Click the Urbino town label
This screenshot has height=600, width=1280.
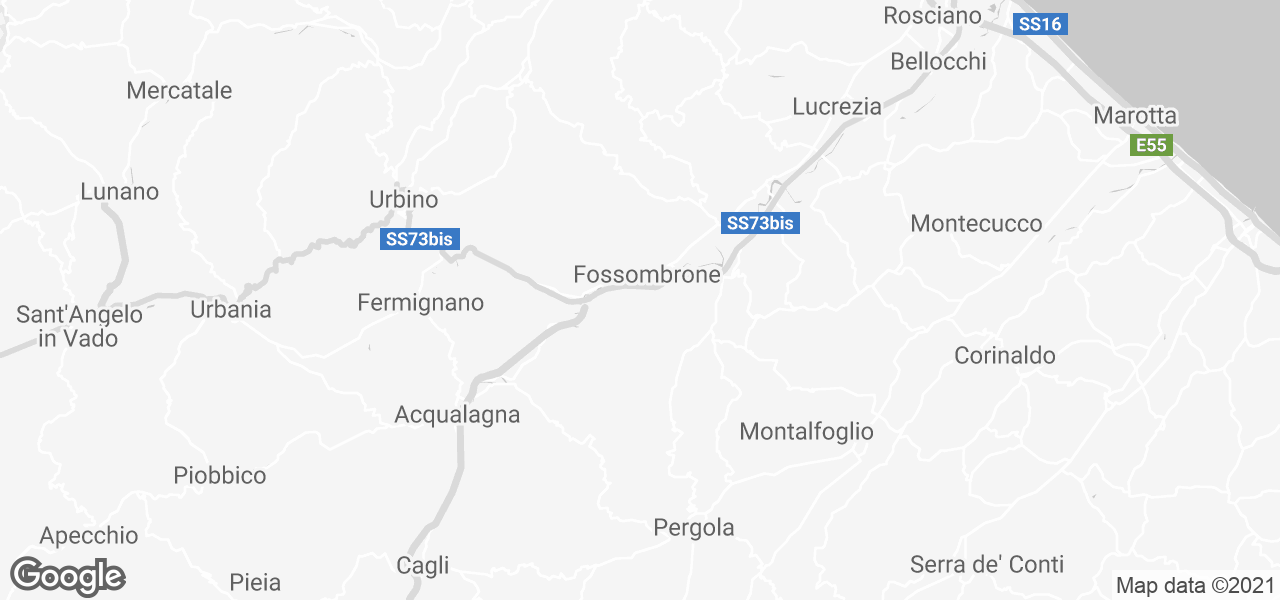tap(404, 200)
